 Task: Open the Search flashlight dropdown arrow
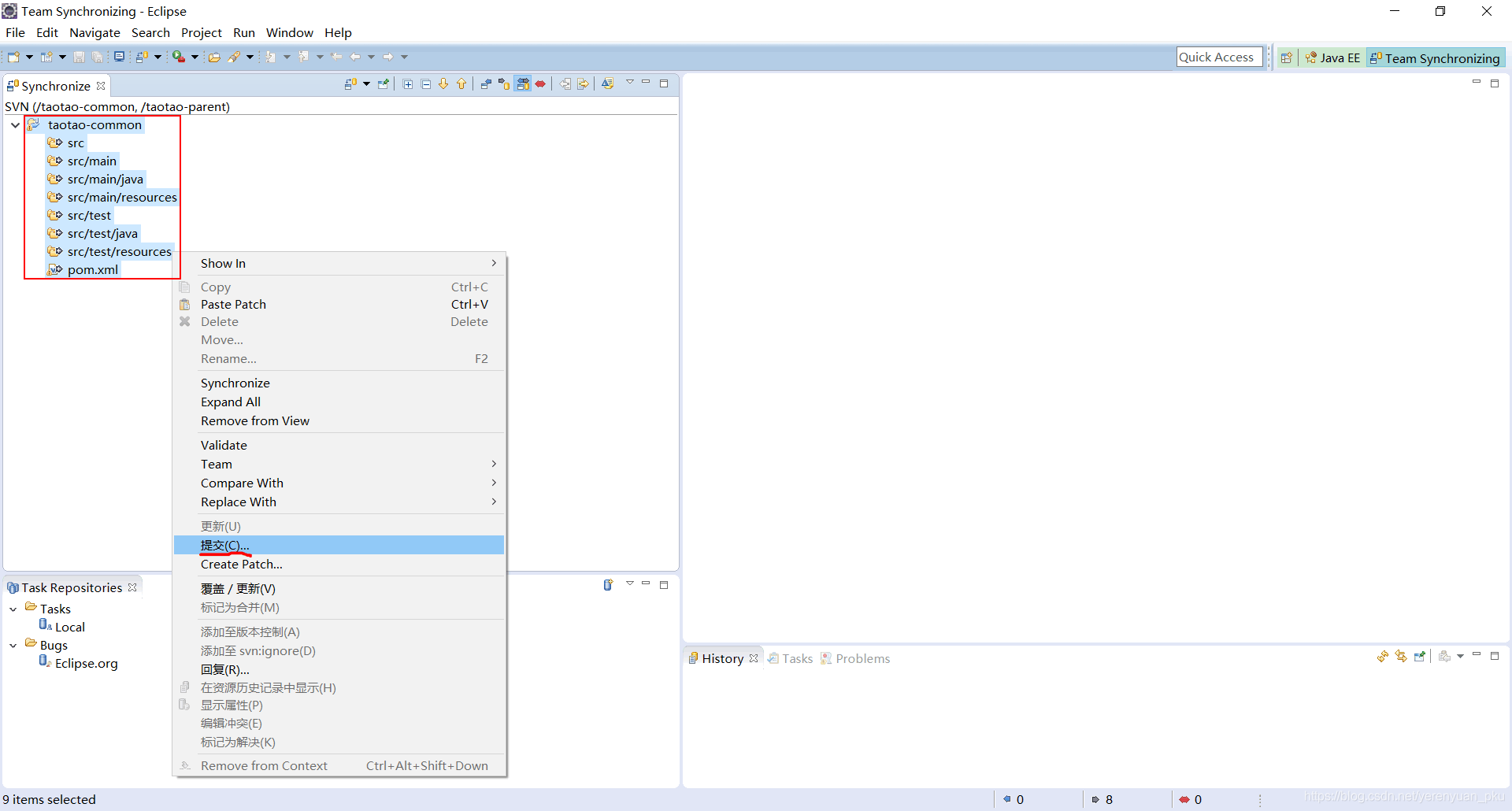[x=250, y=57]
